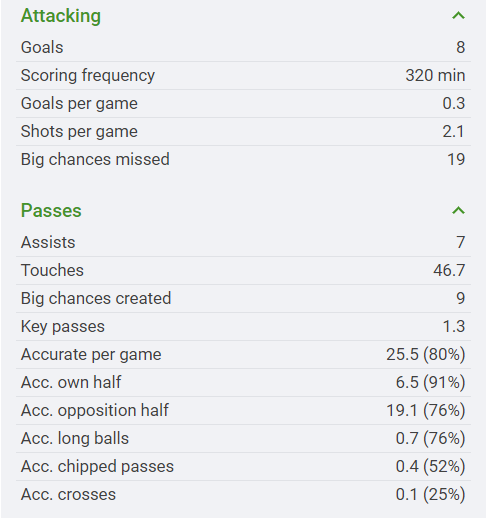
Task: Select the Big chances missed row
Action: [x=243, y=159]
